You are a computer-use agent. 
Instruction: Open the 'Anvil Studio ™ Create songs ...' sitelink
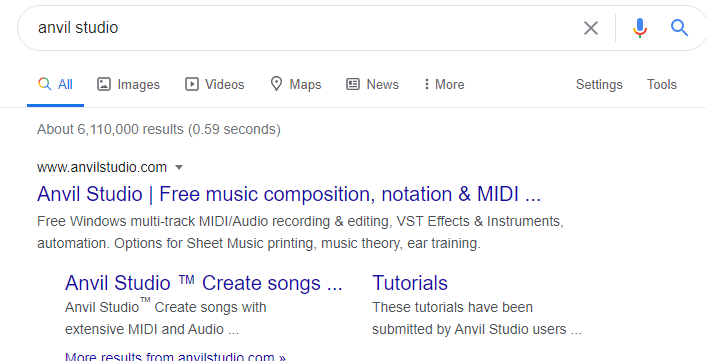(204, 283)
